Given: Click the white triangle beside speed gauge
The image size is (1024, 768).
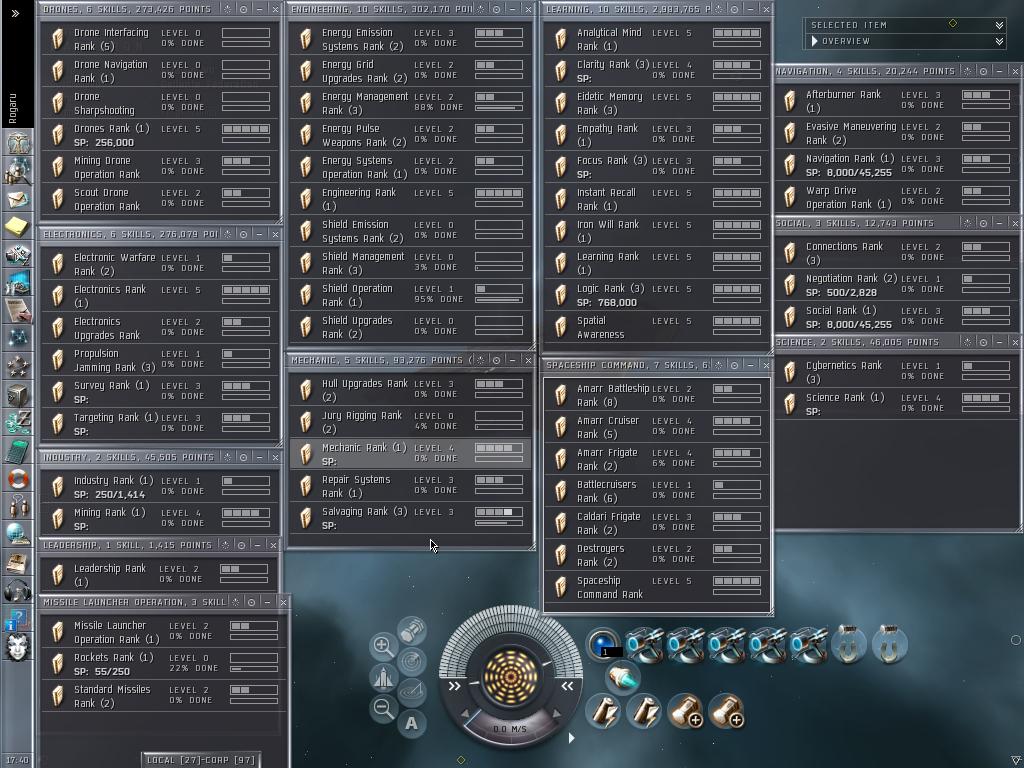Looking at the screenshot, I should (x=571, y=738).
